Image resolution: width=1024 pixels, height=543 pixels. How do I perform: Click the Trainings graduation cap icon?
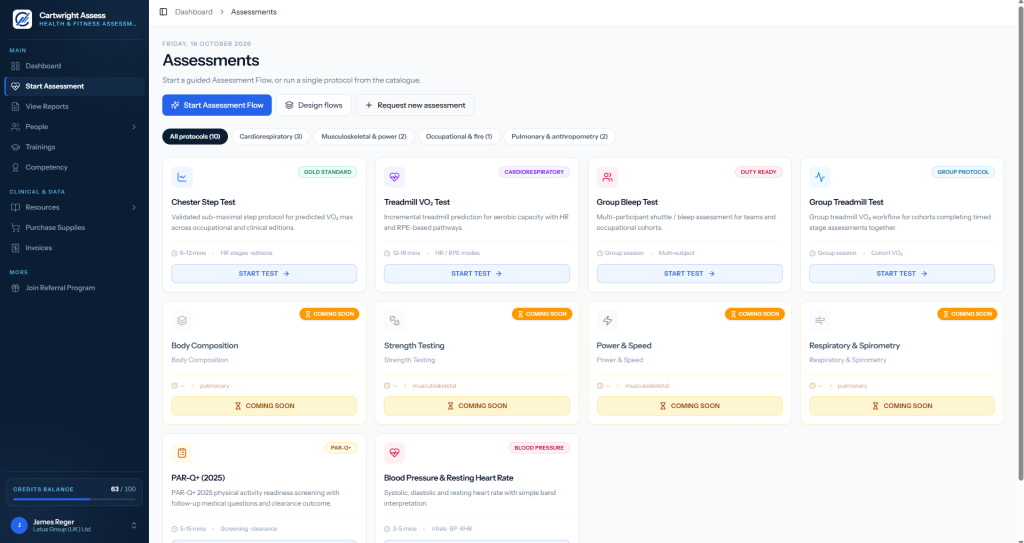point(16,147)
